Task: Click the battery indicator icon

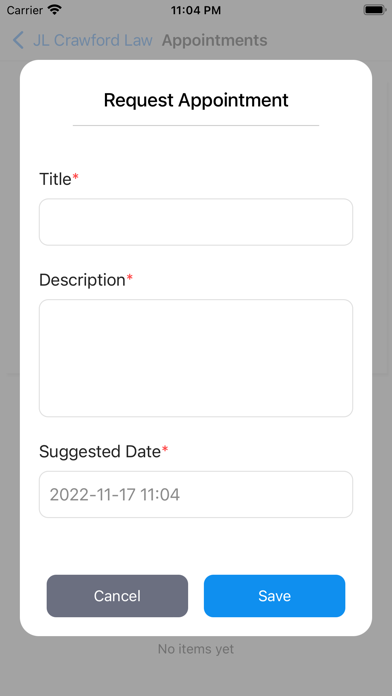Action: tap(374, 10)
